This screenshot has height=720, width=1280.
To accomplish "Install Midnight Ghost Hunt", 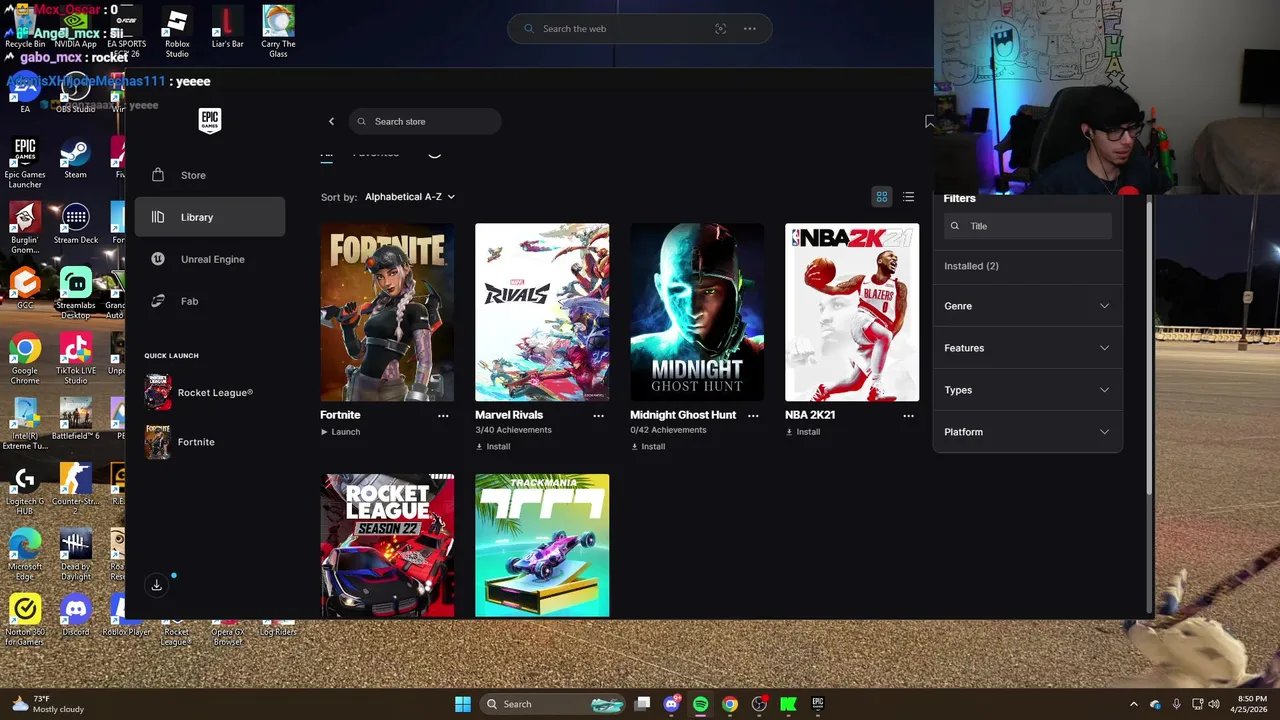I will tap(648, 447).
